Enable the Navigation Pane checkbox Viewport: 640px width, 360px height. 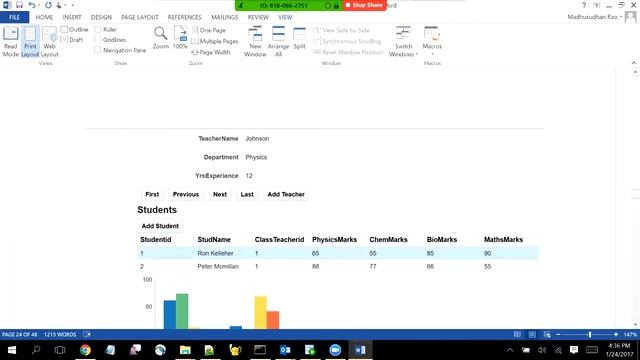(120, 50)
